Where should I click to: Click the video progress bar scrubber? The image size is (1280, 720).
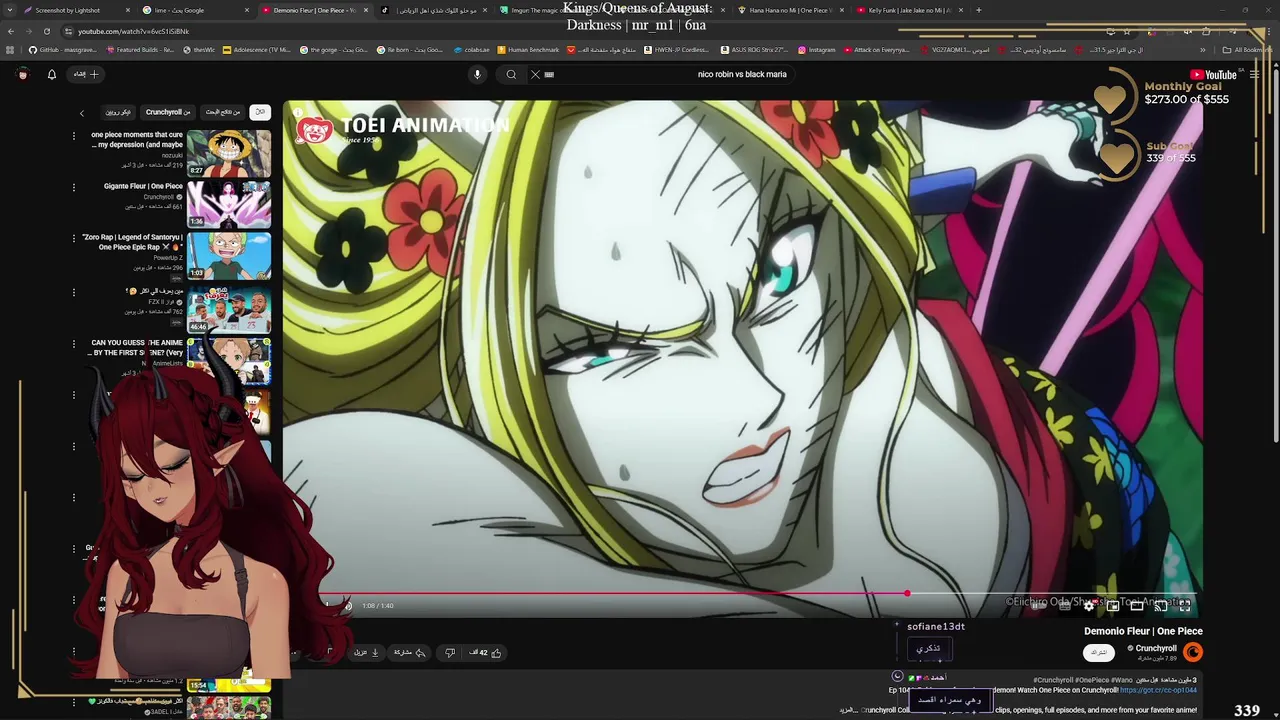(x=907, y=594)
